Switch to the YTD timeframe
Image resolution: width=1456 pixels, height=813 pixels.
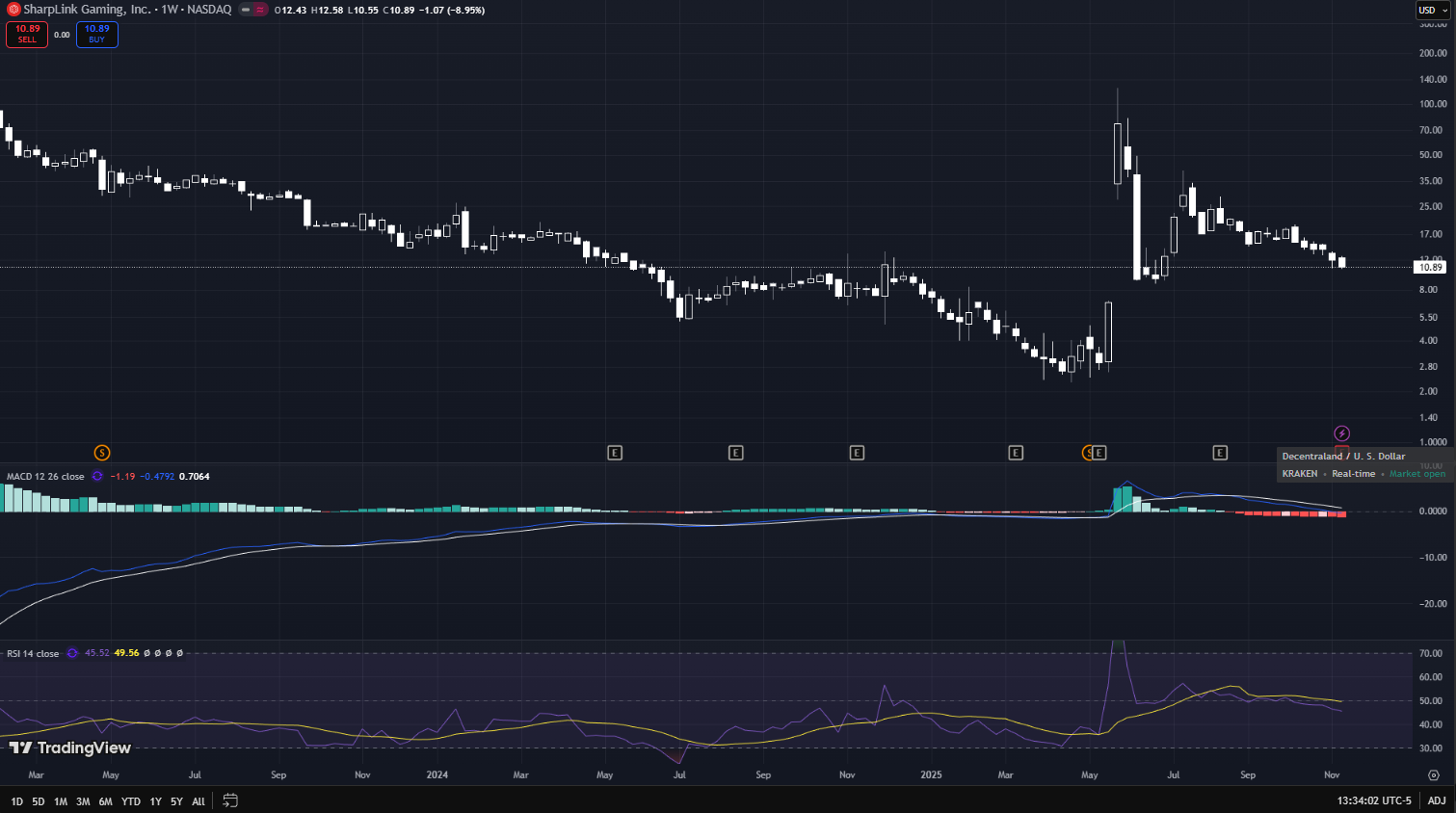130,800
